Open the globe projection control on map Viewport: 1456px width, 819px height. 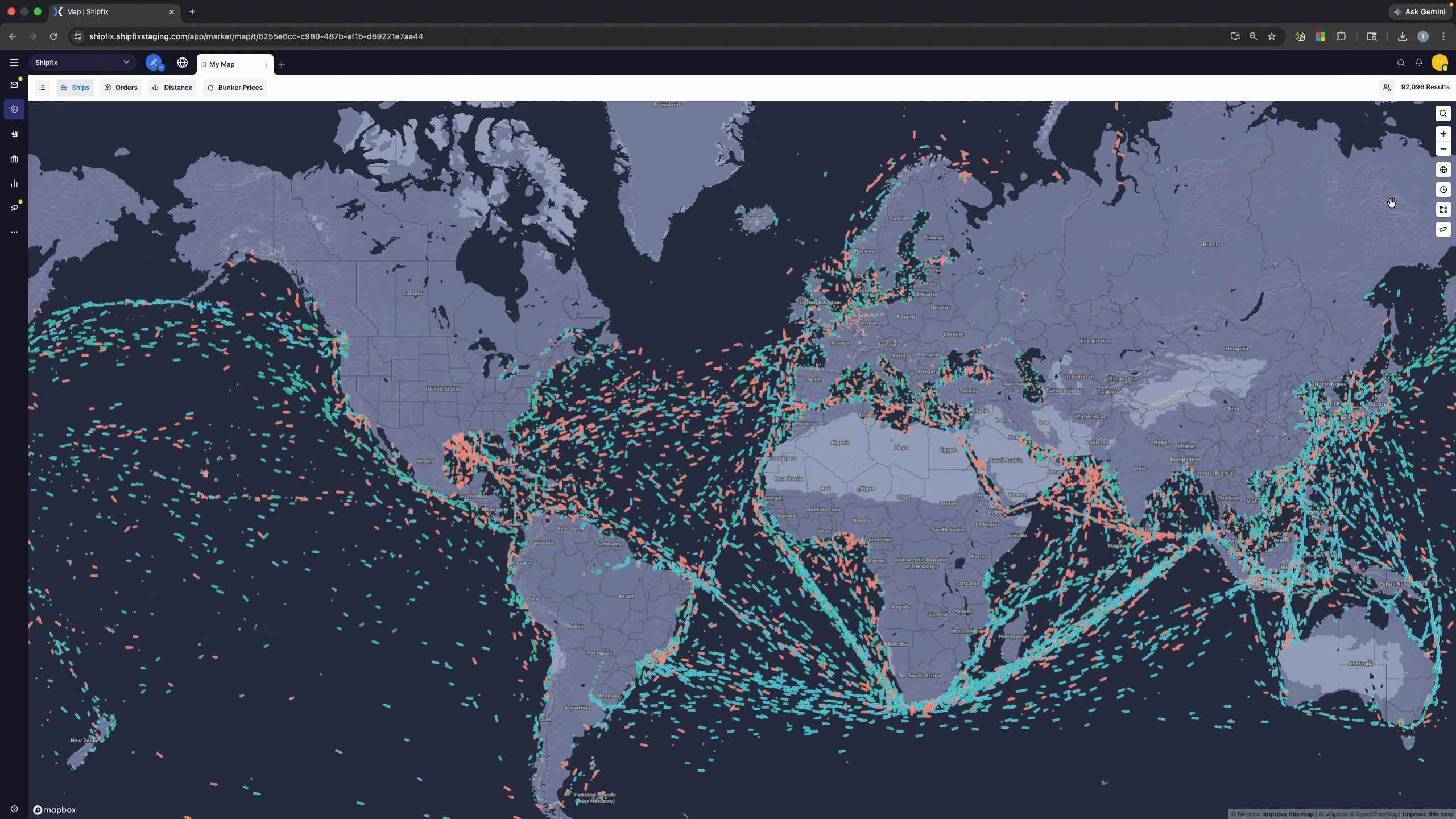point(1443,169)
